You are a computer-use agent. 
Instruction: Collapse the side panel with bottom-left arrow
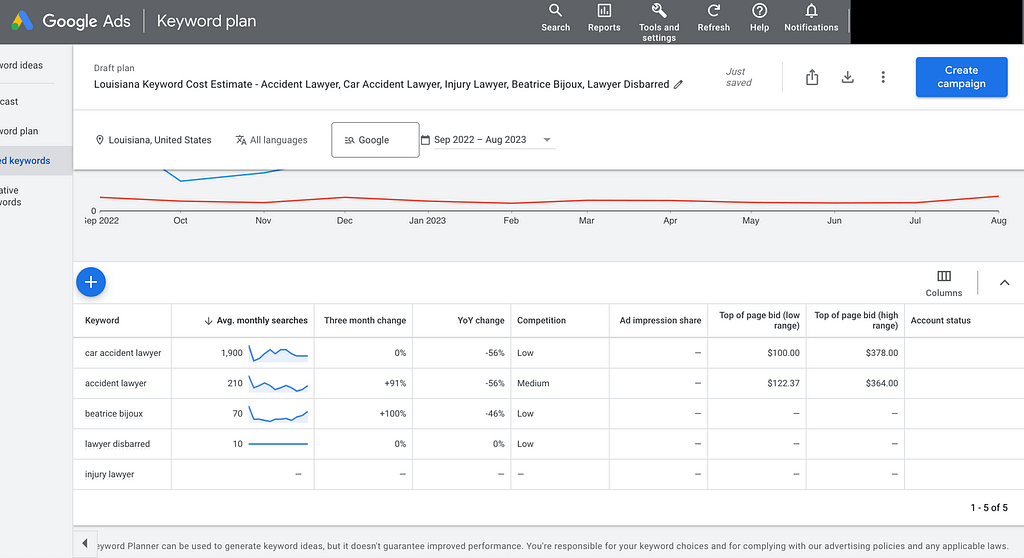(85, 543)
